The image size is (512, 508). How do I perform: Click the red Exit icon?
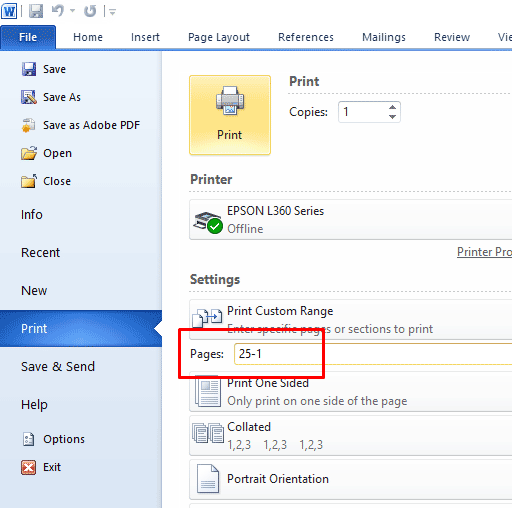point(29,467)
